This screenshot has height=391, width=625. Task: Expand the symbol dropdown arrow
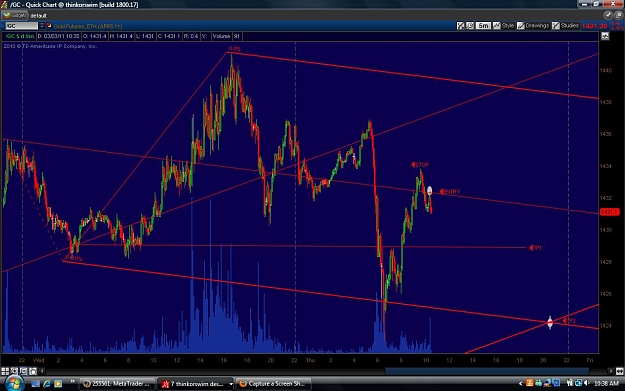point(42,26)
